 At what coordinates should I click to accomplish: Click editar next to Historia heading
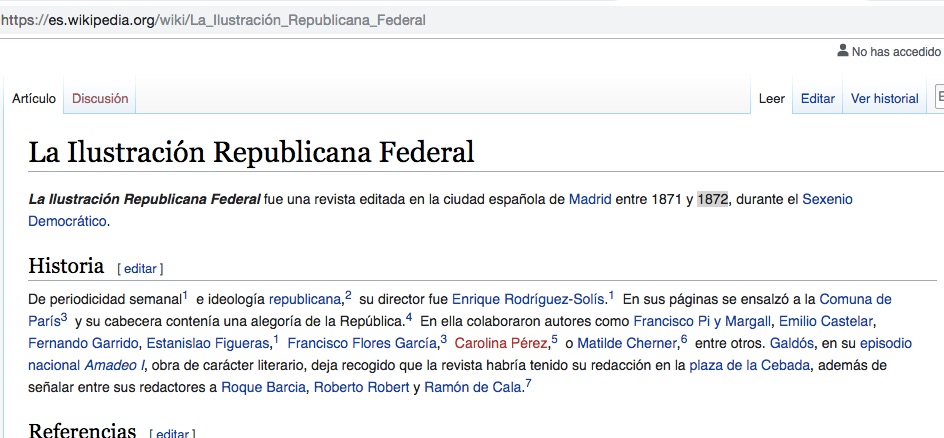pos(140,269)
